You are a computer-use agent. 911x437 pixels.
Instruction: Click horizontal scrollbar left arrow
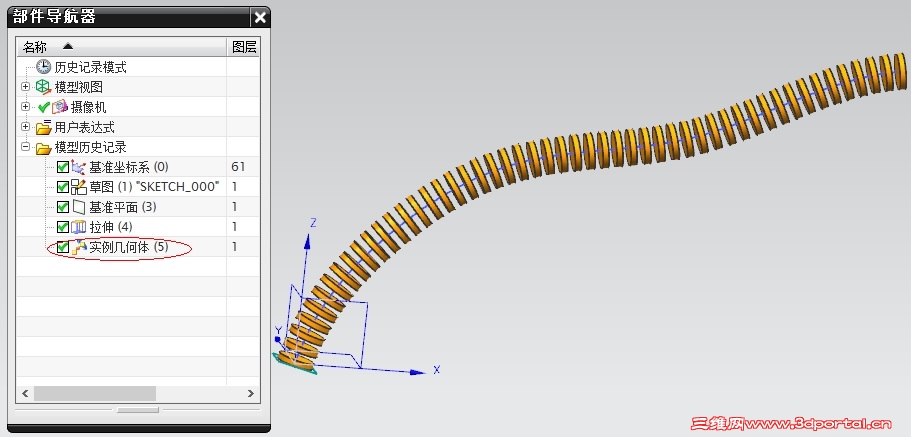click(25, 393)
